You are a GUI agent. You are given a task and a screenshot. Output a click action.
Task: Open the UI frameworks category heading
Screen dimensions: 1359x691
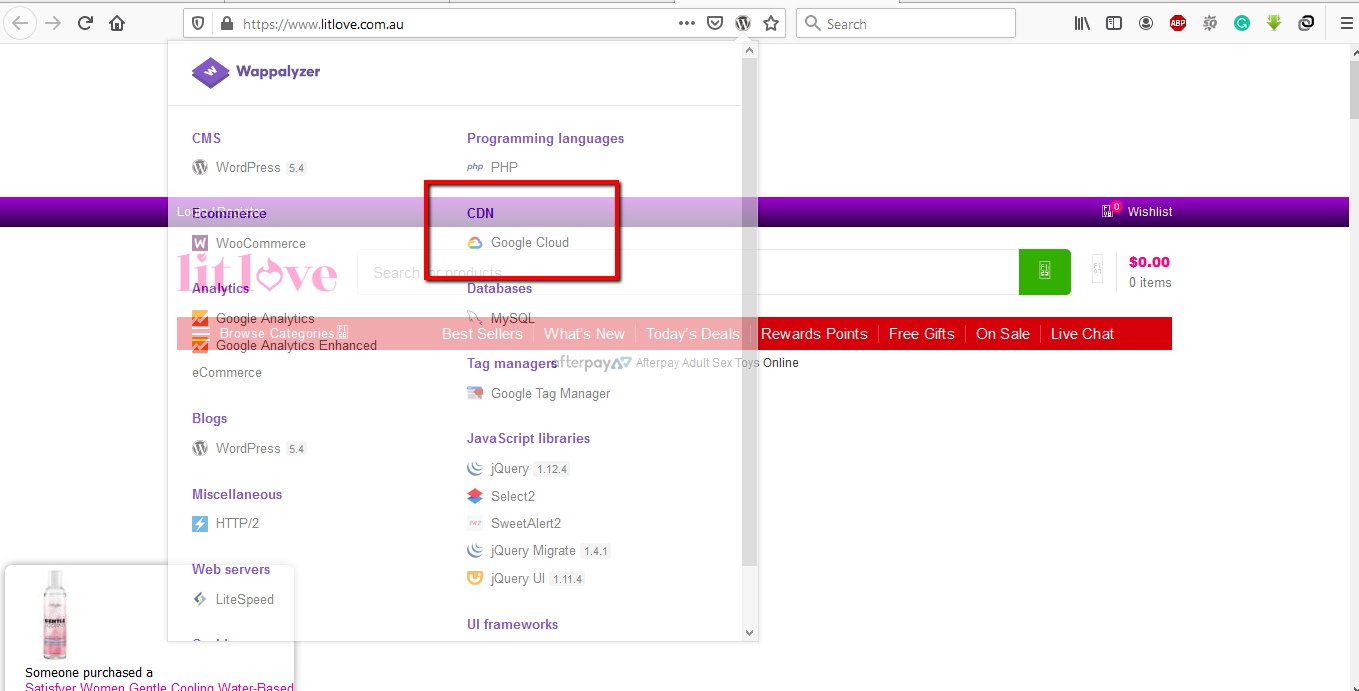coord(512,624)
